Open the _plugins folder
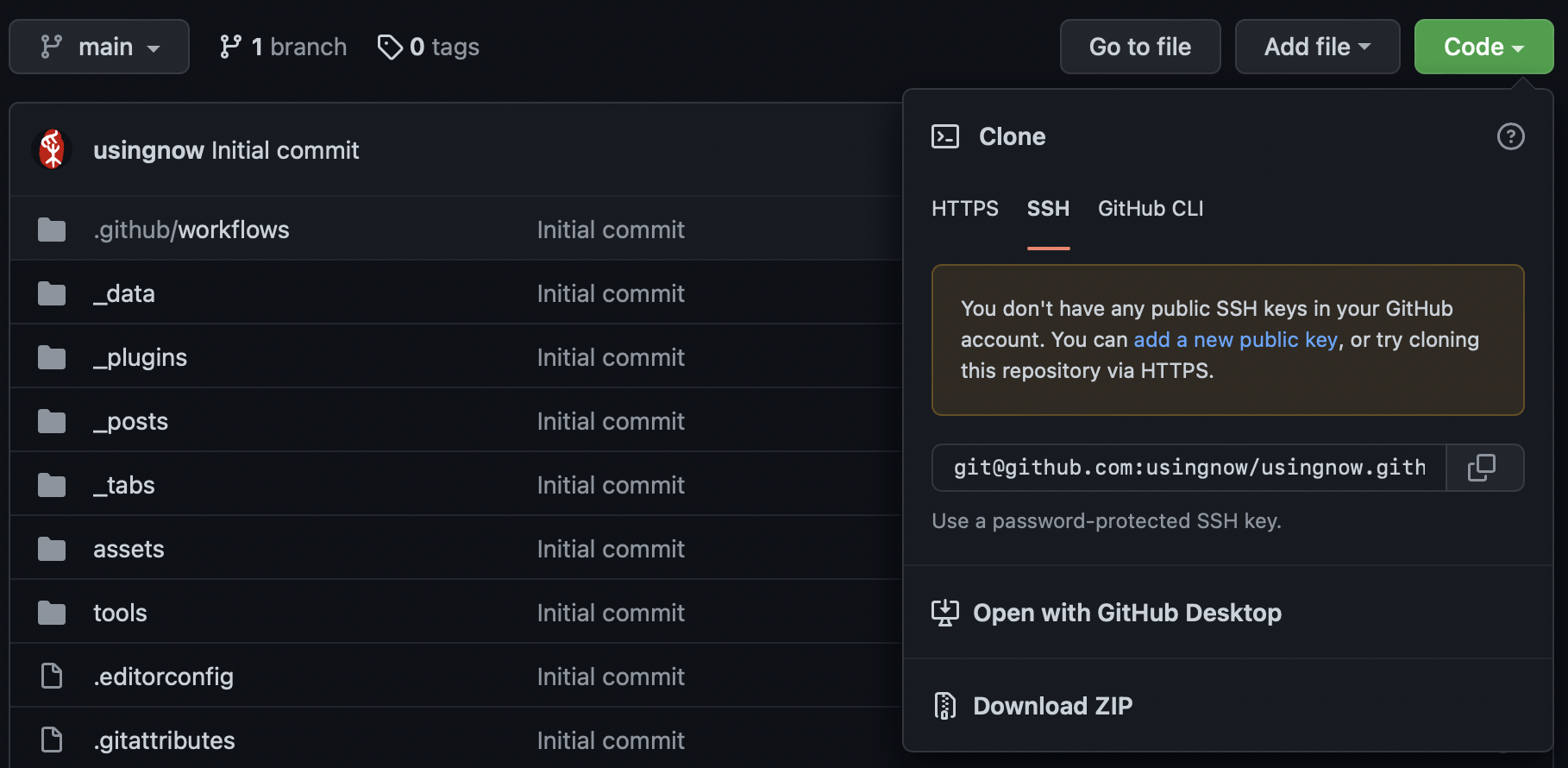The image size is (1568, 768). [x=140, y=357]
